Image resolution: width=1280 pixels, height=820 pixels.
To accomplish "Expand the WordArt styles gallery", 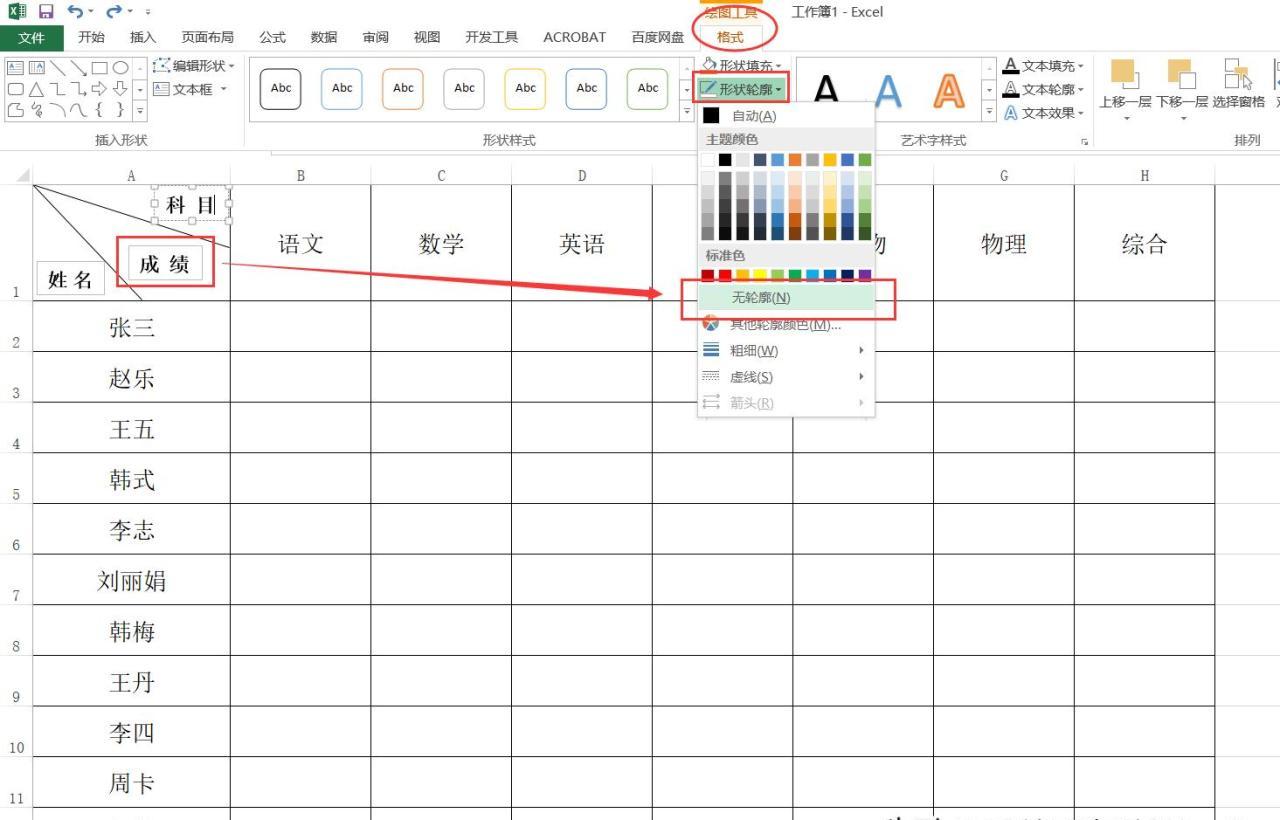I will pyautogui.click(x=990, y=113).
